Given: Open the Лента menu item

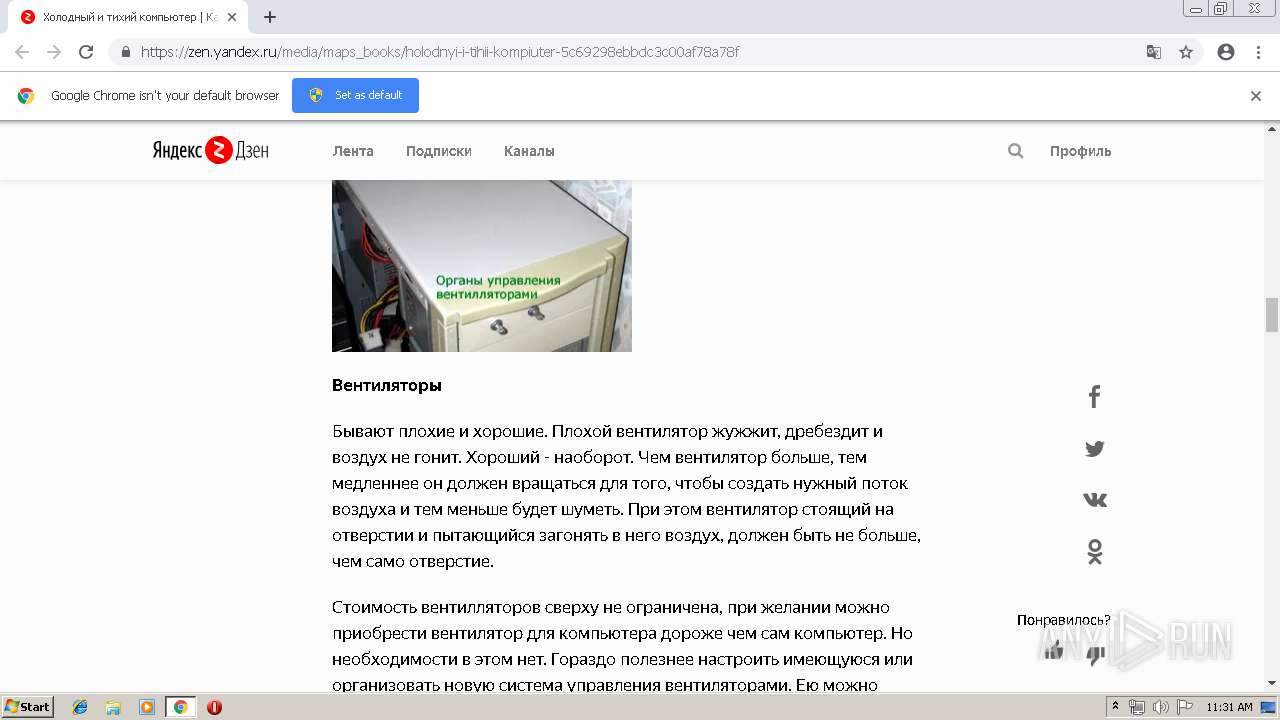Looking at the screenshot, I should pos(353,151).
